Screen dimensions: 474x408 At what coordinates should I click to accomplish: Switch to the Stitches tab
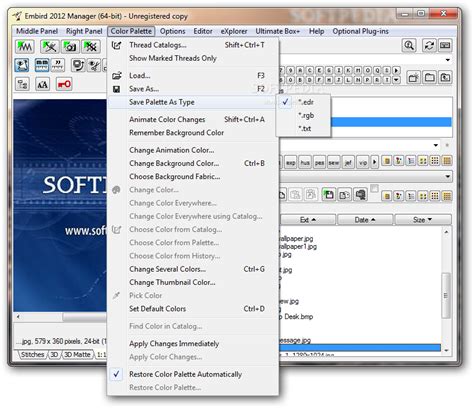pos(32,355)
